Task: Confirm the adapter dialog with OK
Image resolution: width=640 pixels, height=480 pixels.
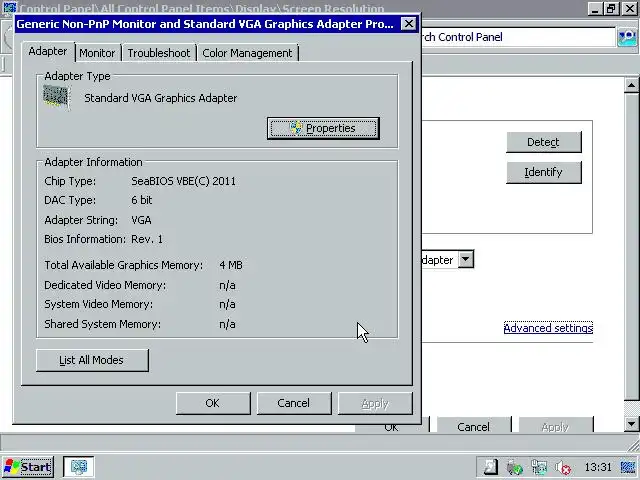Action: [x=213, y=403]
